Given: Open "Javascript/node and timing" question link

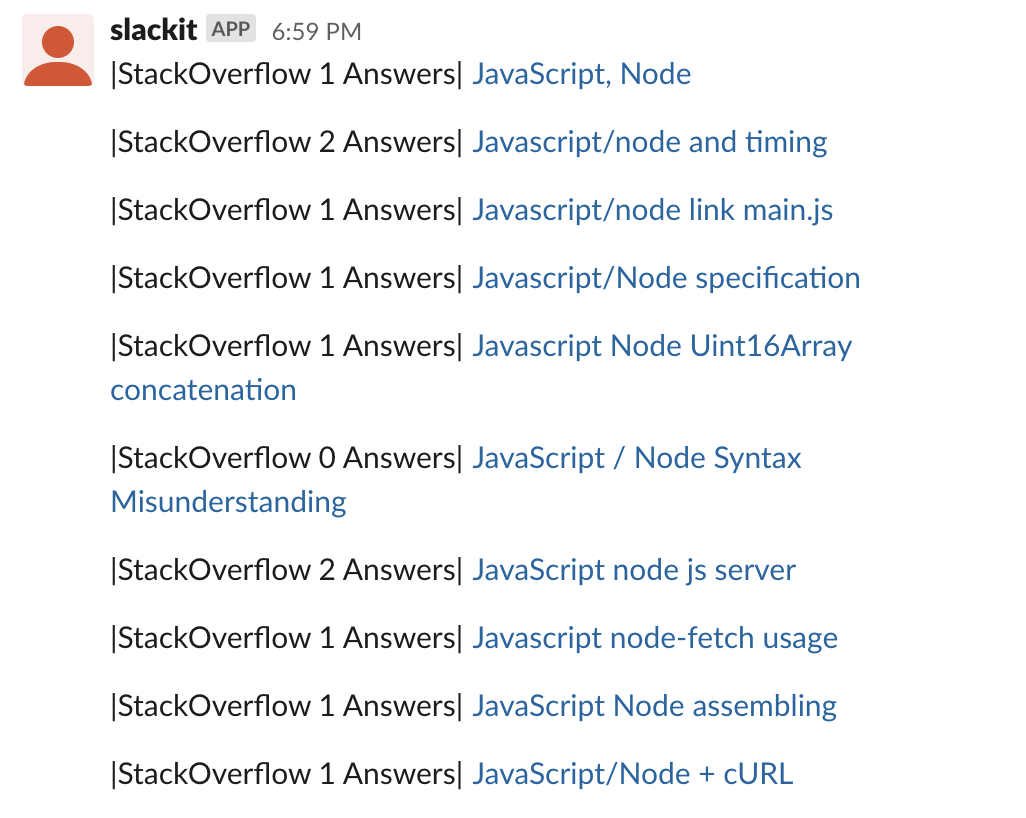Looking at the screenshot, I should pos(649,142).
